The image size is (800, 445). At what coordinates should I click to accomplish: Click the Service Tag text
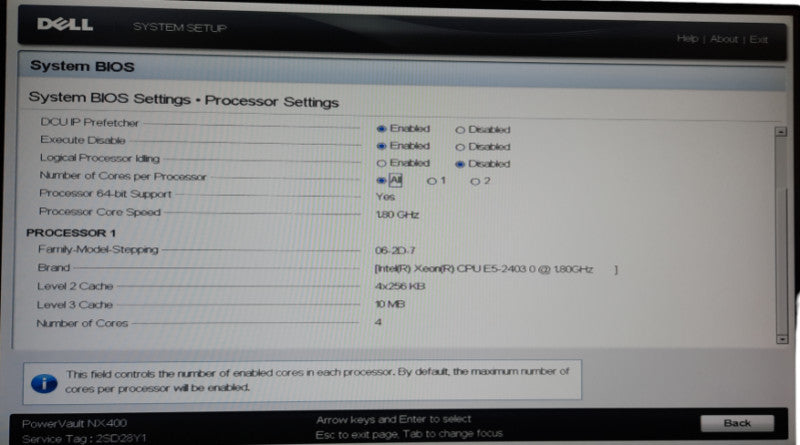pos(84,438)
